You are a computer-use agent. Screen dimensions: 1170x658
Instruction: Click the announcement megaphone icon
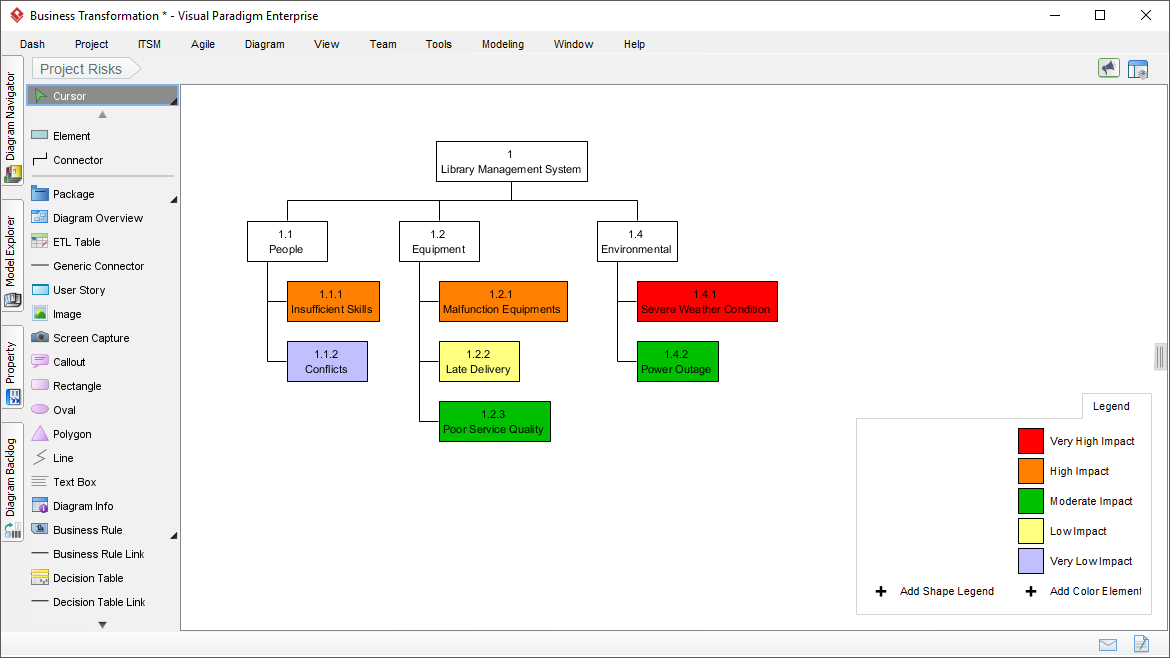[x=1108, y=68]
